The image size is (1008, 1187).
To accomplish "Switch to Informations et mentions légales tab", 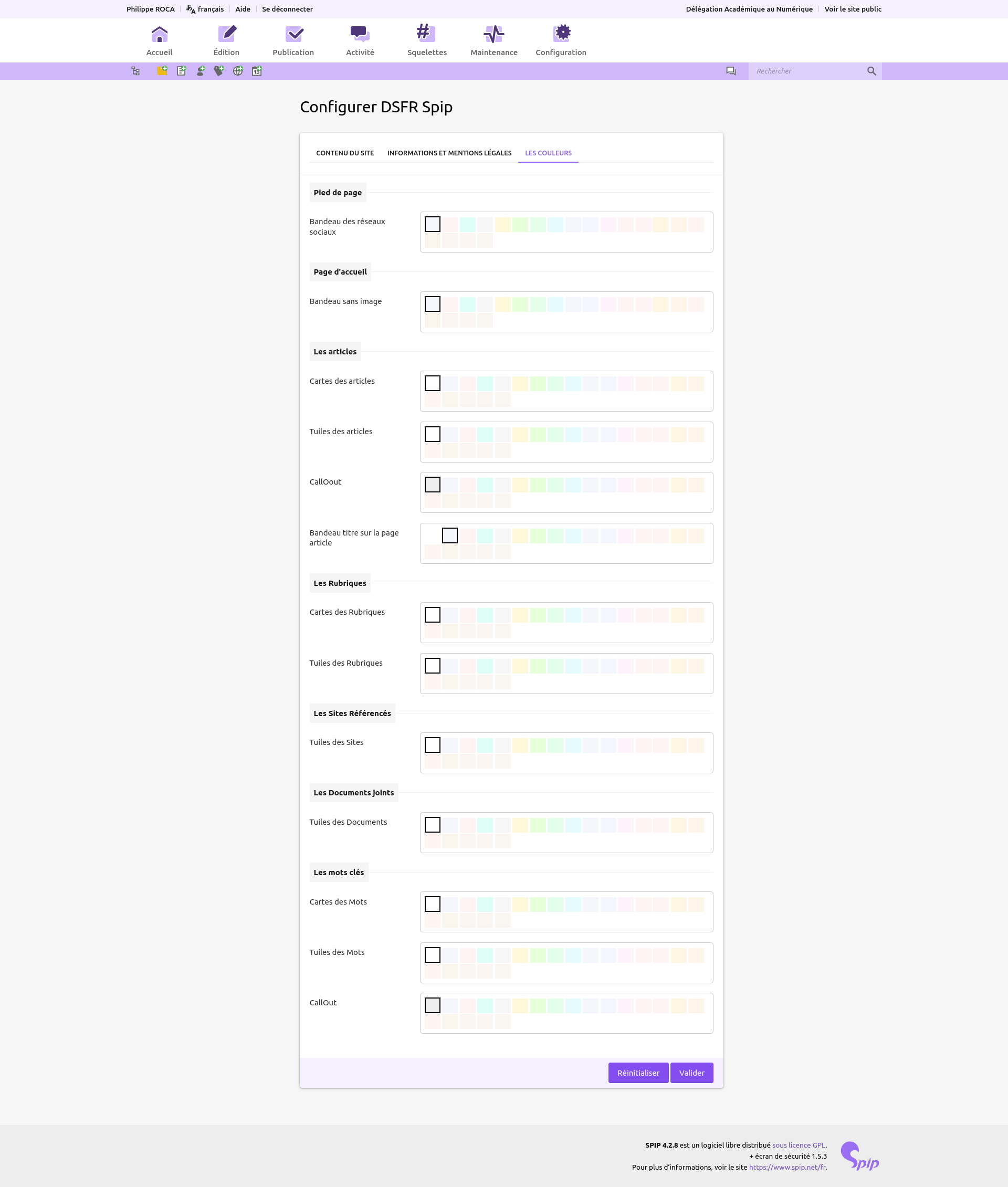I will [449, 153].
